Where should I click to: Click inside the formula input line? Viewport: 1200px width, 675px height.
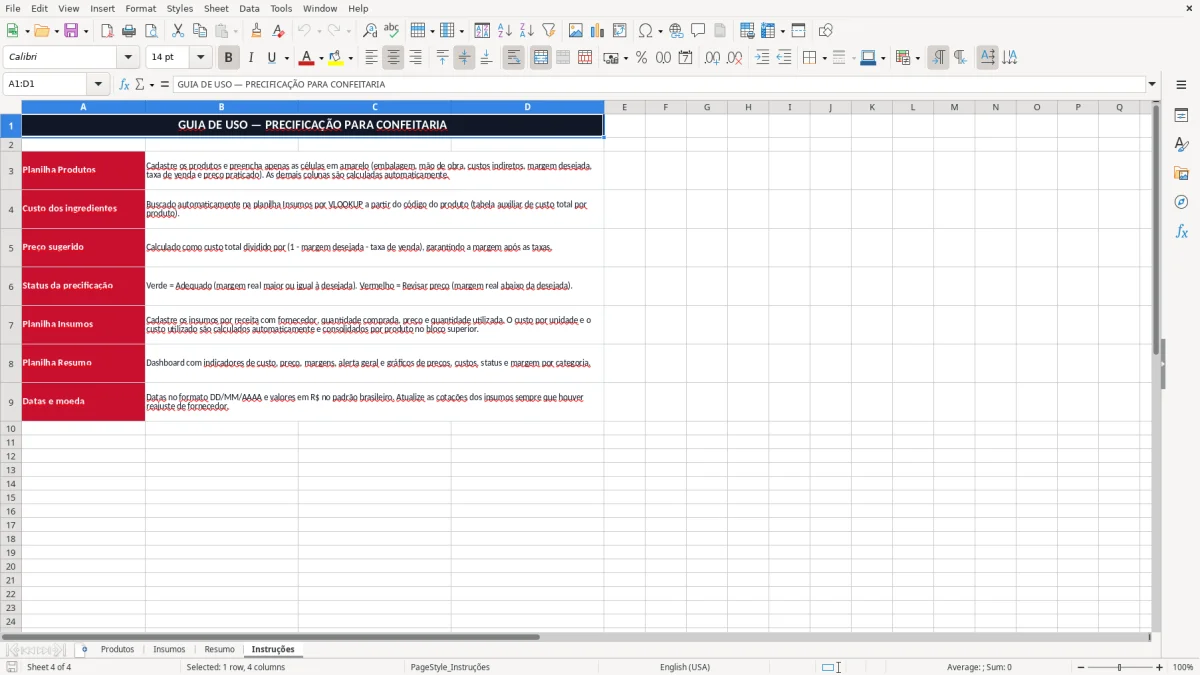pyautogui.click(x=658, y=85)
